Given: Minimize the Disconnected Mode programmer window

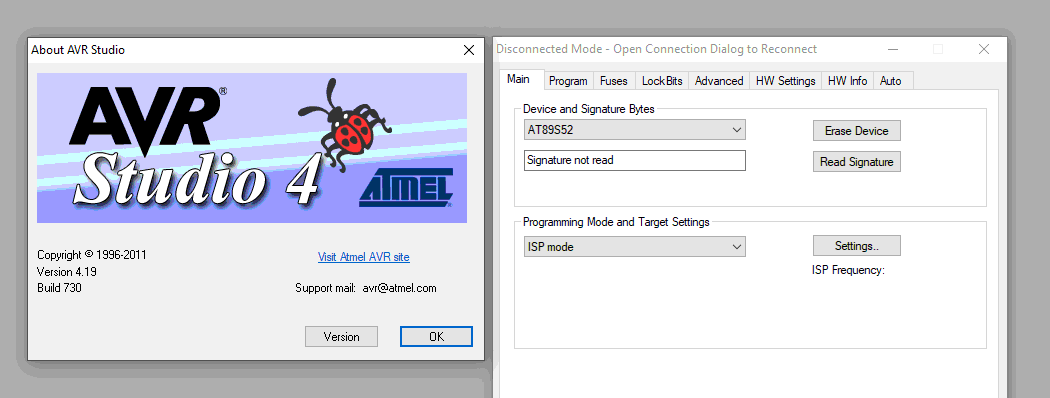Looking at the screenshot, I should (x=893, y=49).
